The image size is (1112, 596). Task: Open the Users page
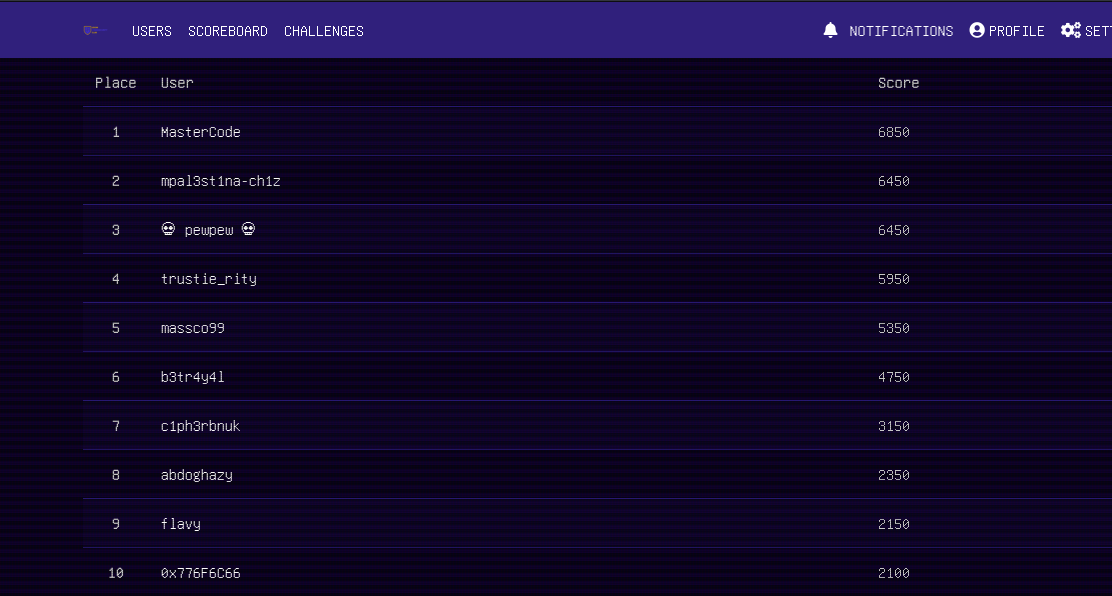point(152,31)
